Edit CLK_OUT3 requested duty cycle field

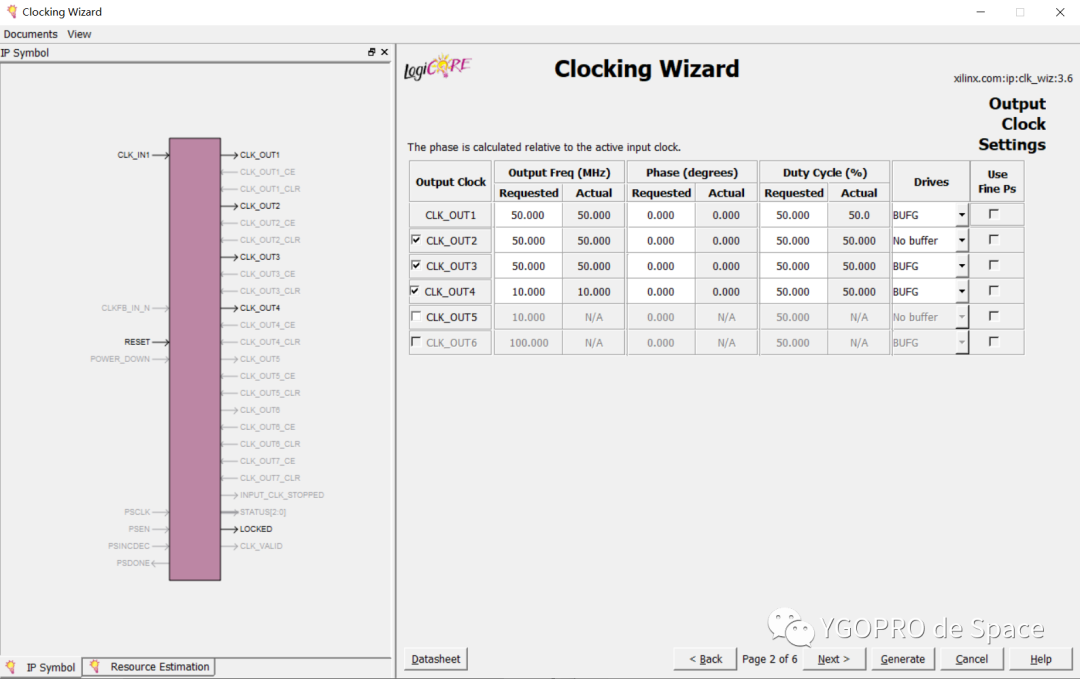[x=793, y=266]
